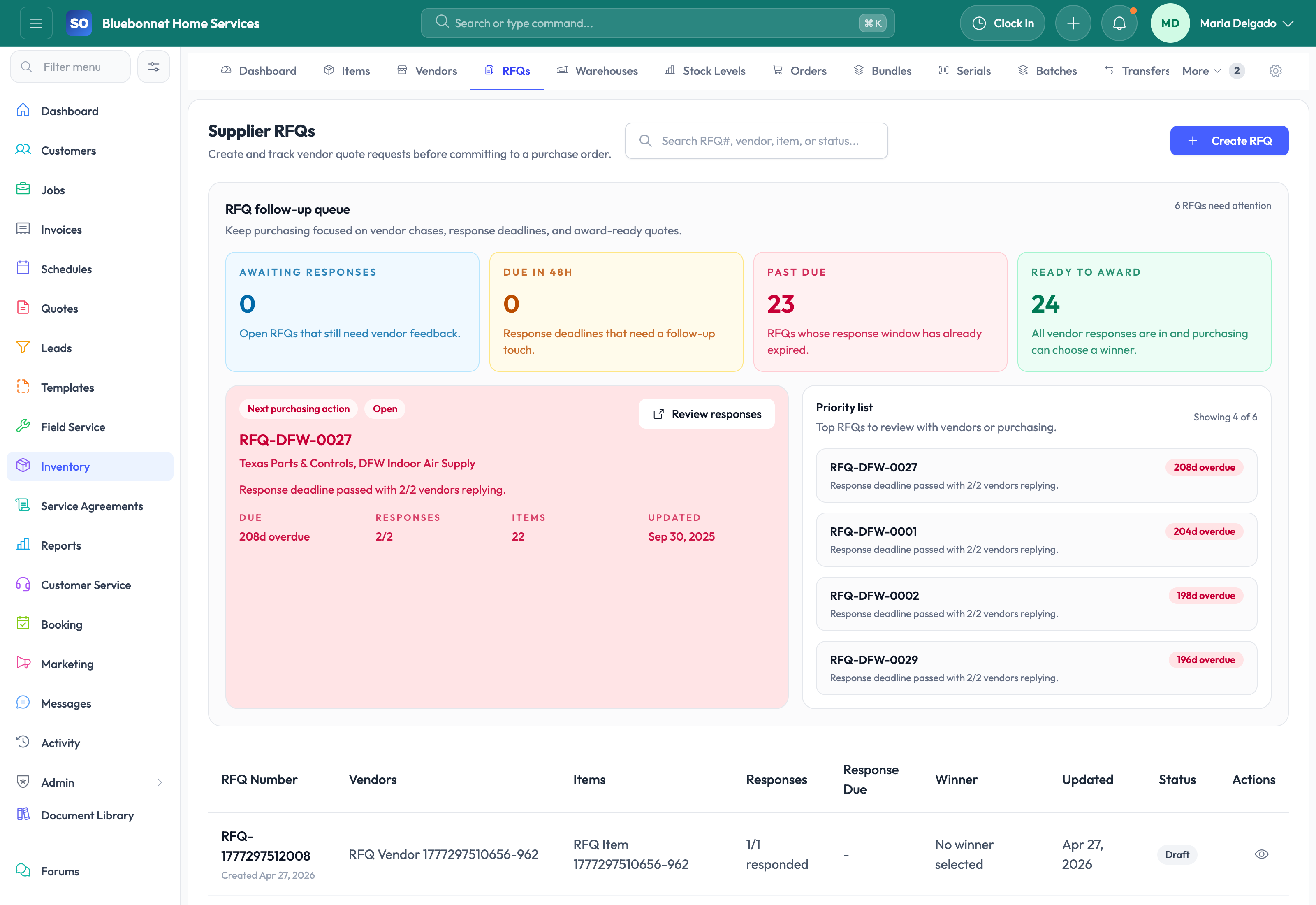
Task: View RFQ-1777297512008 with eye icon
Action: tap(1262, 854)
